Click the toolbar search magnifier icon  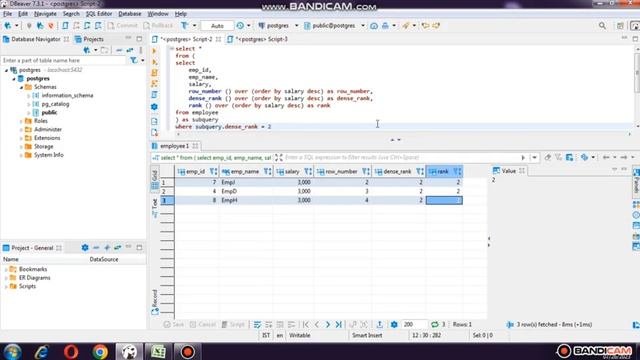pos(602,26)
